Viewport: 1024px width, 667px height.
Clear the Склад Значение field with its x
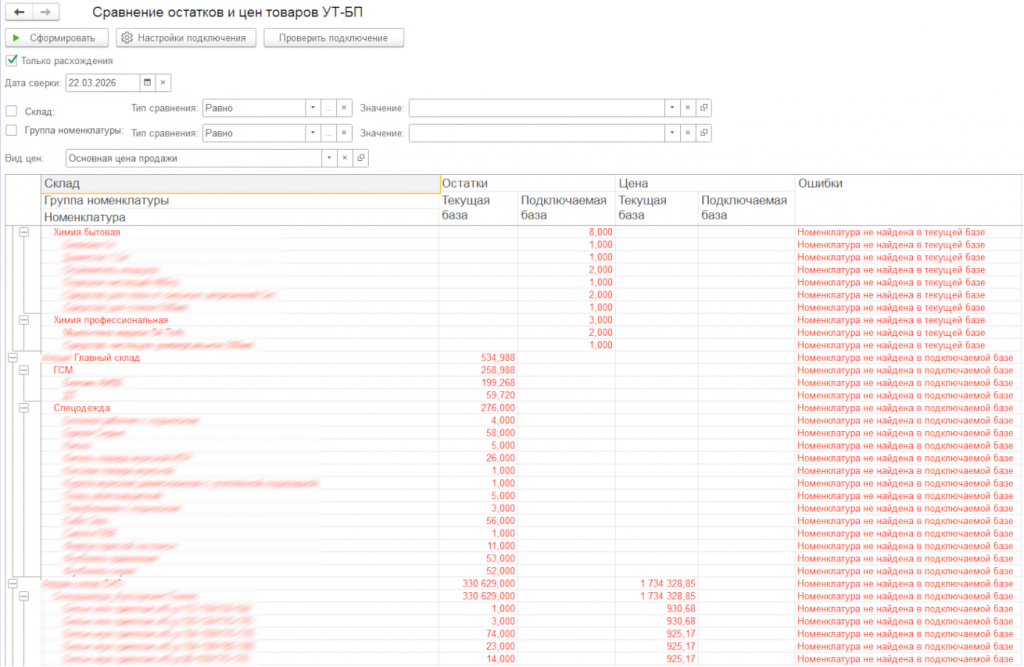[688, 108]
